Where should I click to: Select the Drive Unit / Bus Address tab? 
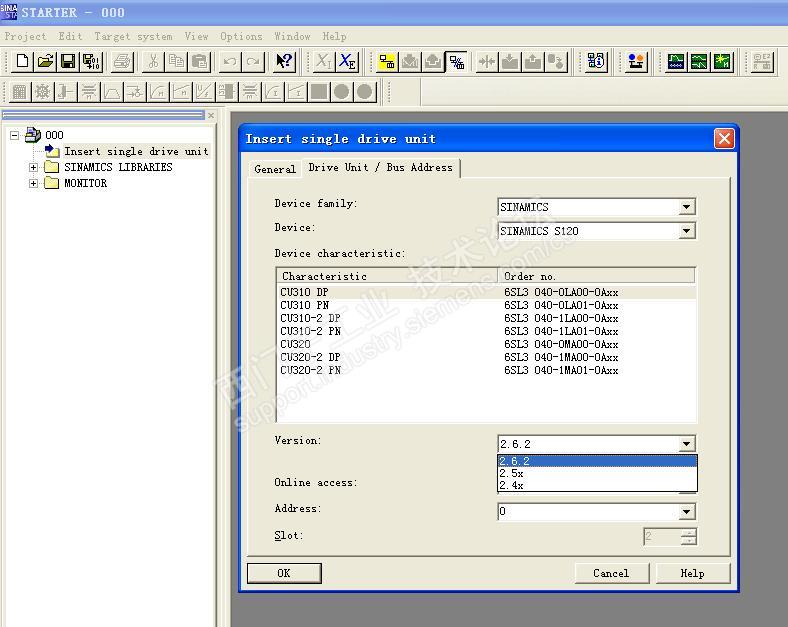(380, 167)
